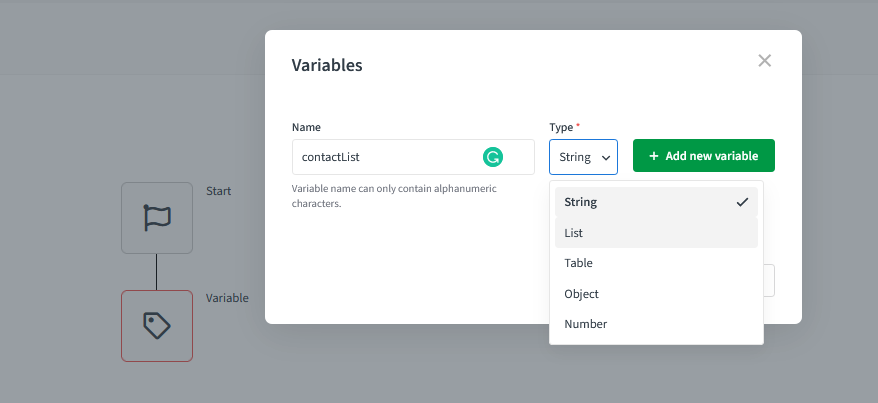Pick Number as the variable type
The width and height of the screenshot is (878, 403).
[x=585, y=324]
